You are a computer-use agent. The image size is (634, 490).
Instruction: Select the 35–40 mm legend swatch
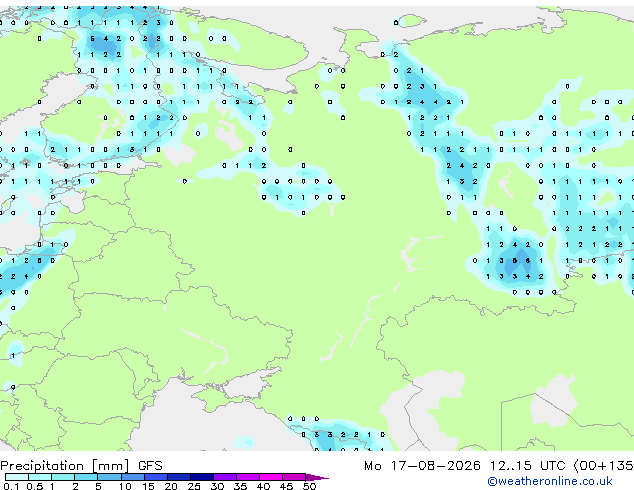(248, 477)
